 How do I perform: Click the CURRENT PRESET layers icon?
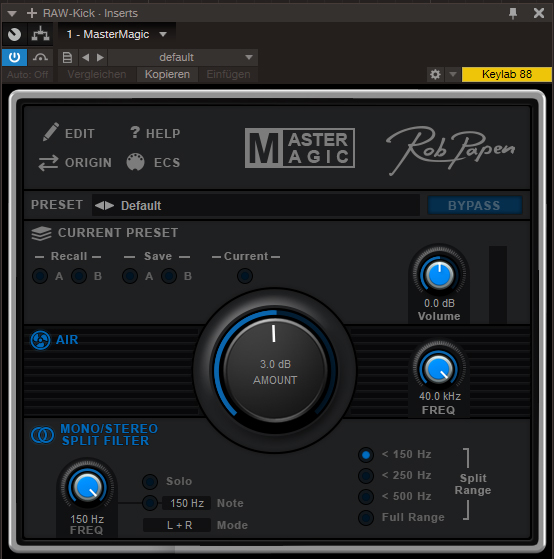point(41,234)
